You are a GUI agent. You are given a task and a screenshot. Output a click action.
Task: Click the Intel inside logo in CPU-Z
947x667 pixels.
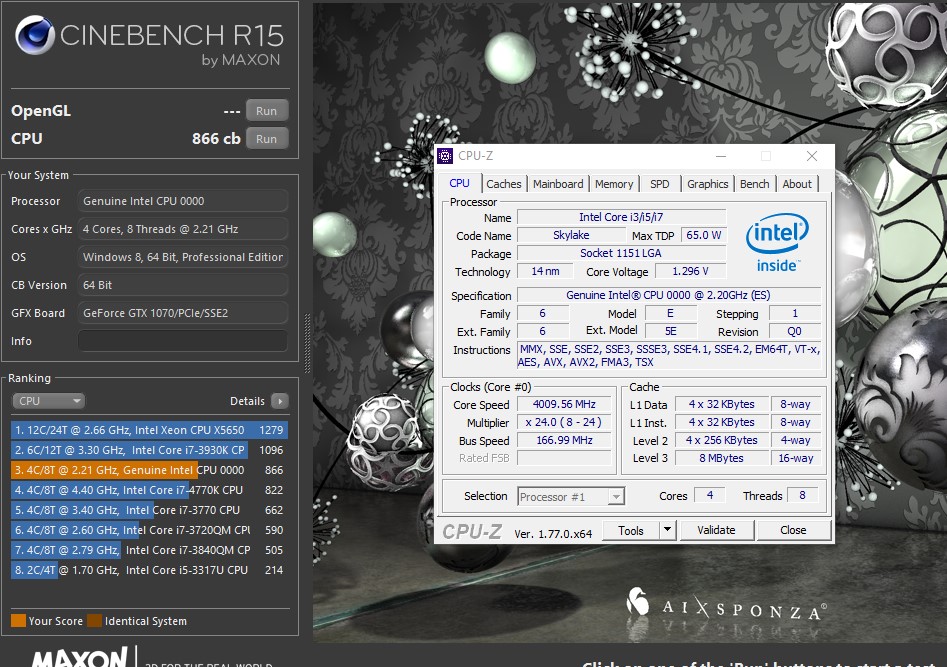(x=777, y=243)
